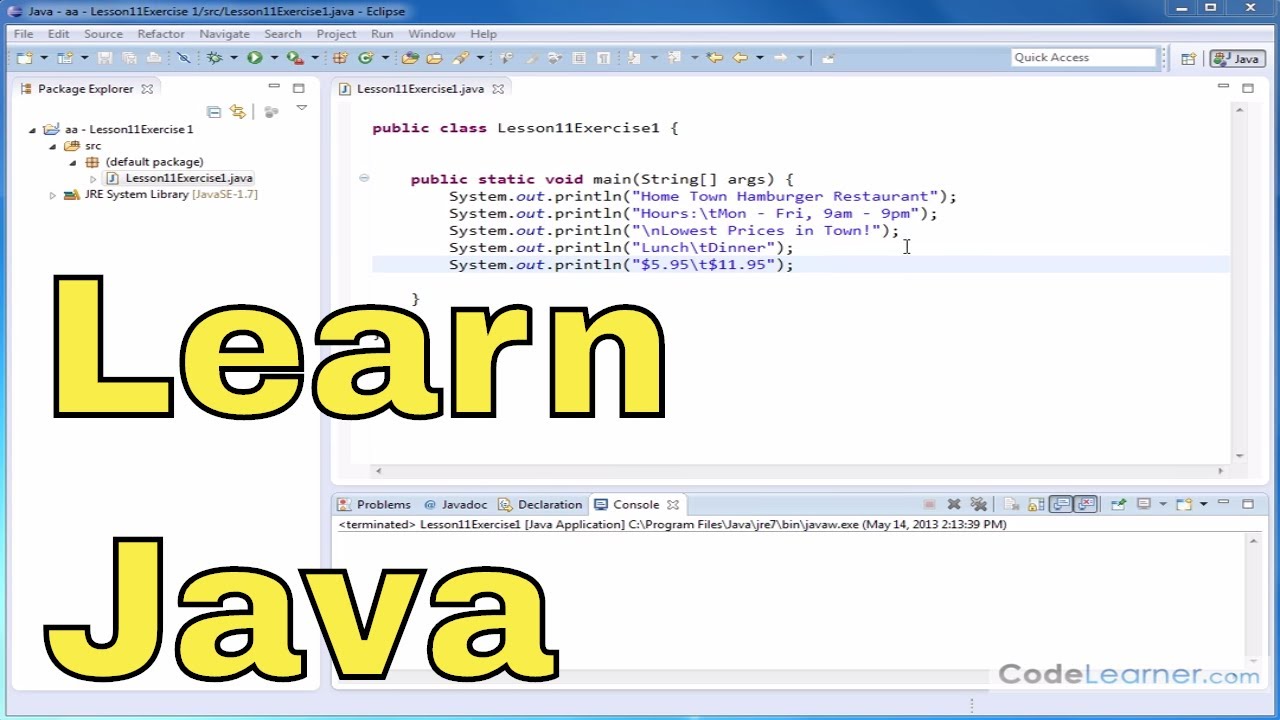The width and height of the screenshot is (1280, 720).
Task: Collapse the (default package) node
Action: 73,162
